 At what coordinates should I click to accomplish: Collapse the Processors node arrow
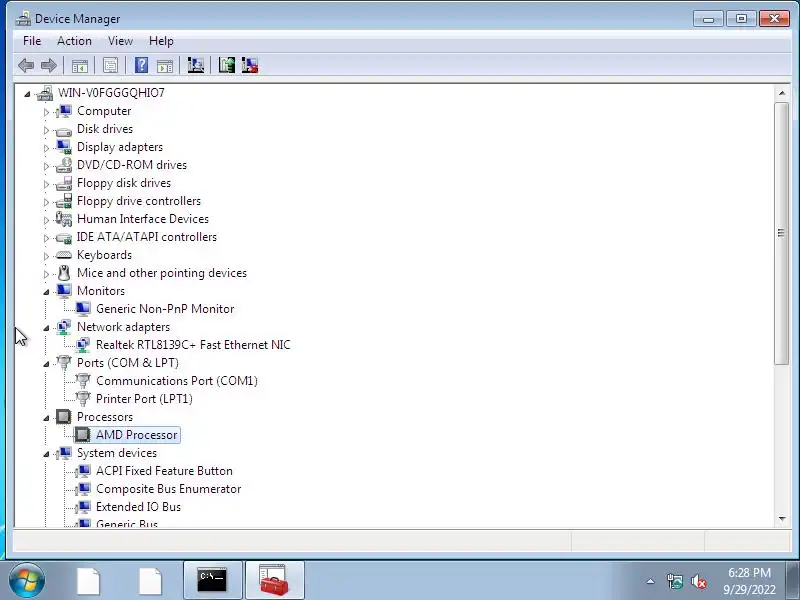[x=46, y=418]
